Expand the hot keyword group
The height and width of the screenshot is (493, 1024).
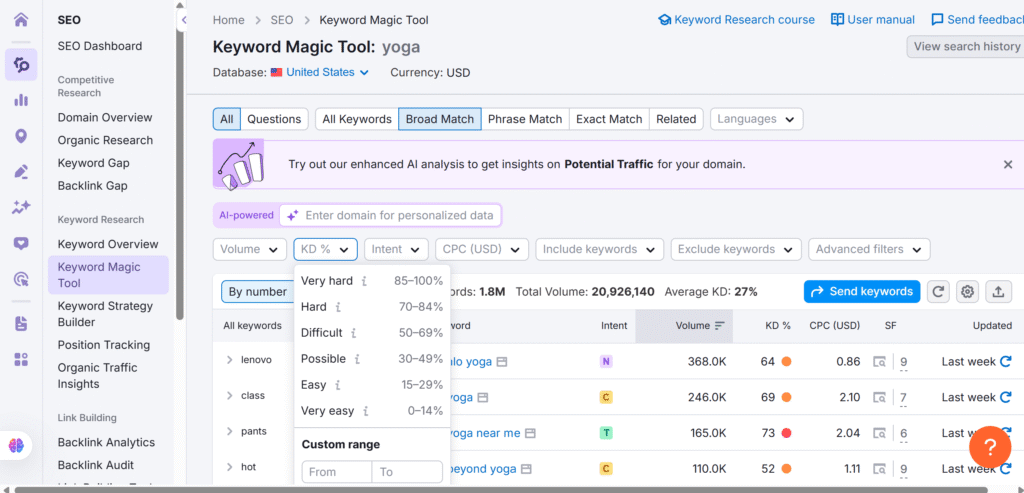tap(229, 467)
